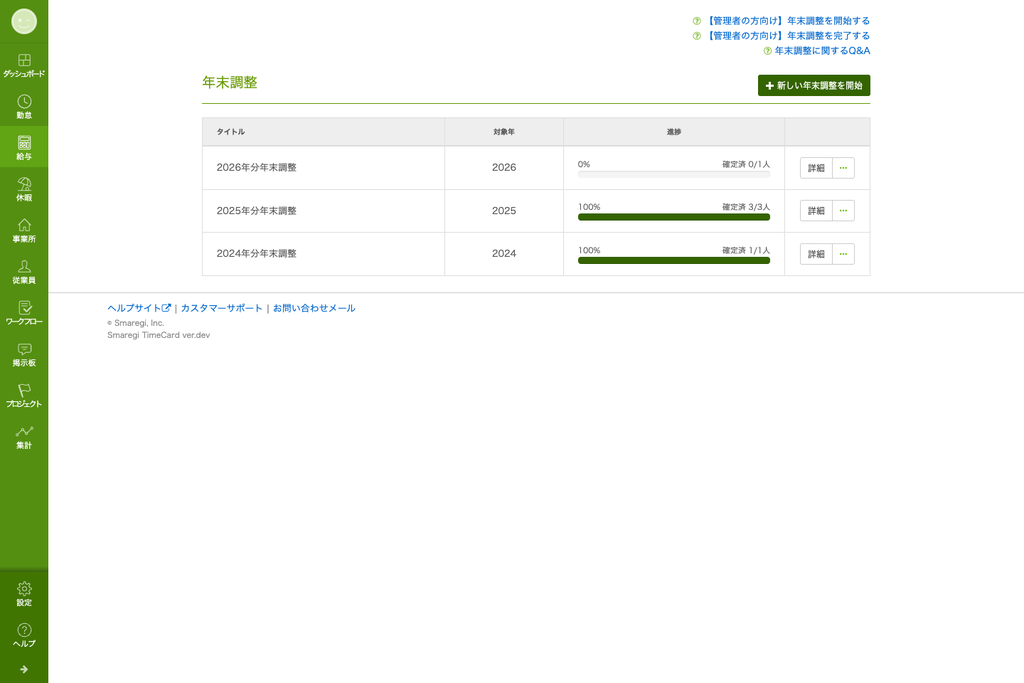The height and width of the screenshot is (683, 1024).
Task: Open the 年末調整に関するQ&A link
Action: (822, 51)
